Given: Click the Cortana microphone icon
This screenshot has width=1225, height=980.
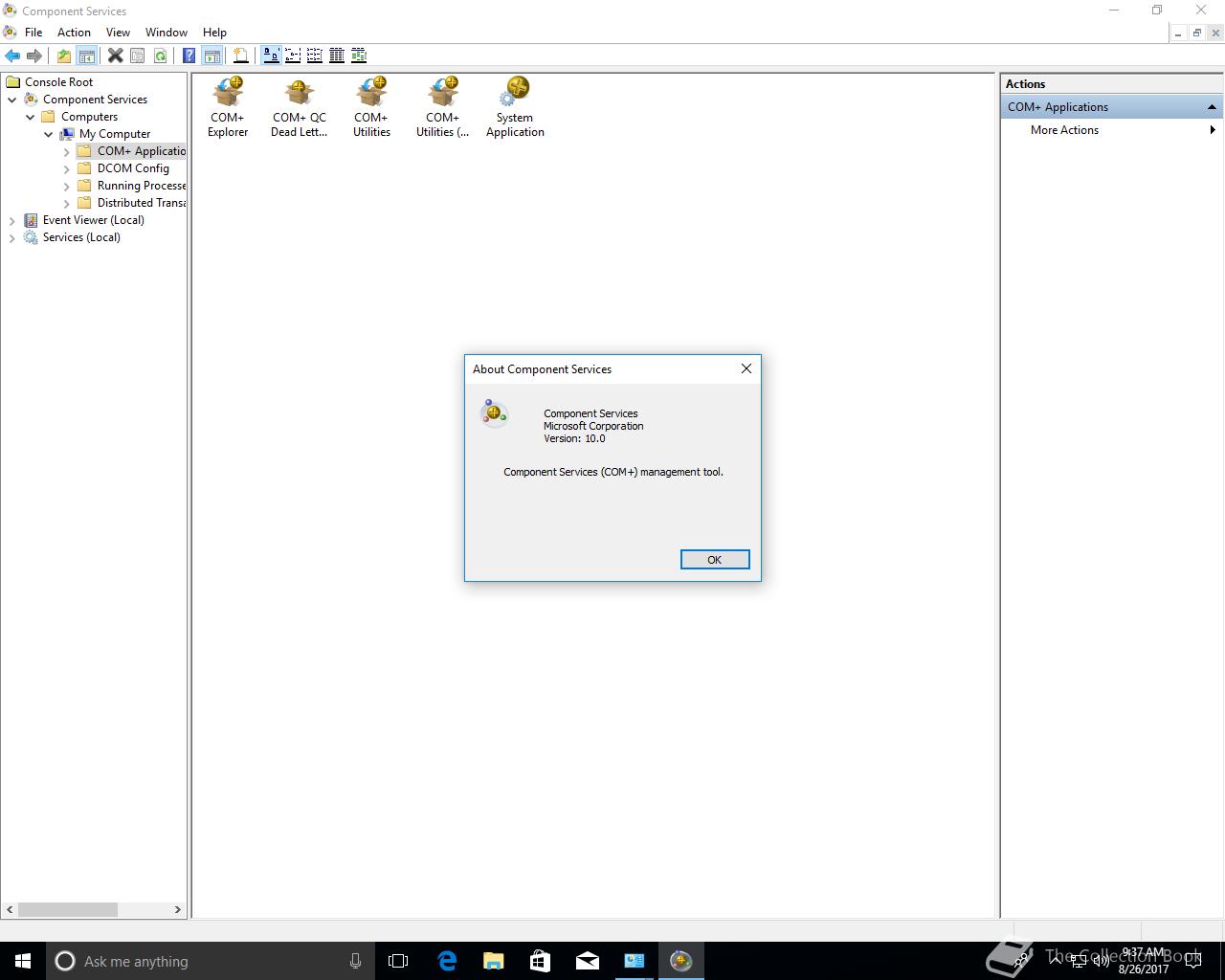Looking at the screenshot, I should pos(355,961).
